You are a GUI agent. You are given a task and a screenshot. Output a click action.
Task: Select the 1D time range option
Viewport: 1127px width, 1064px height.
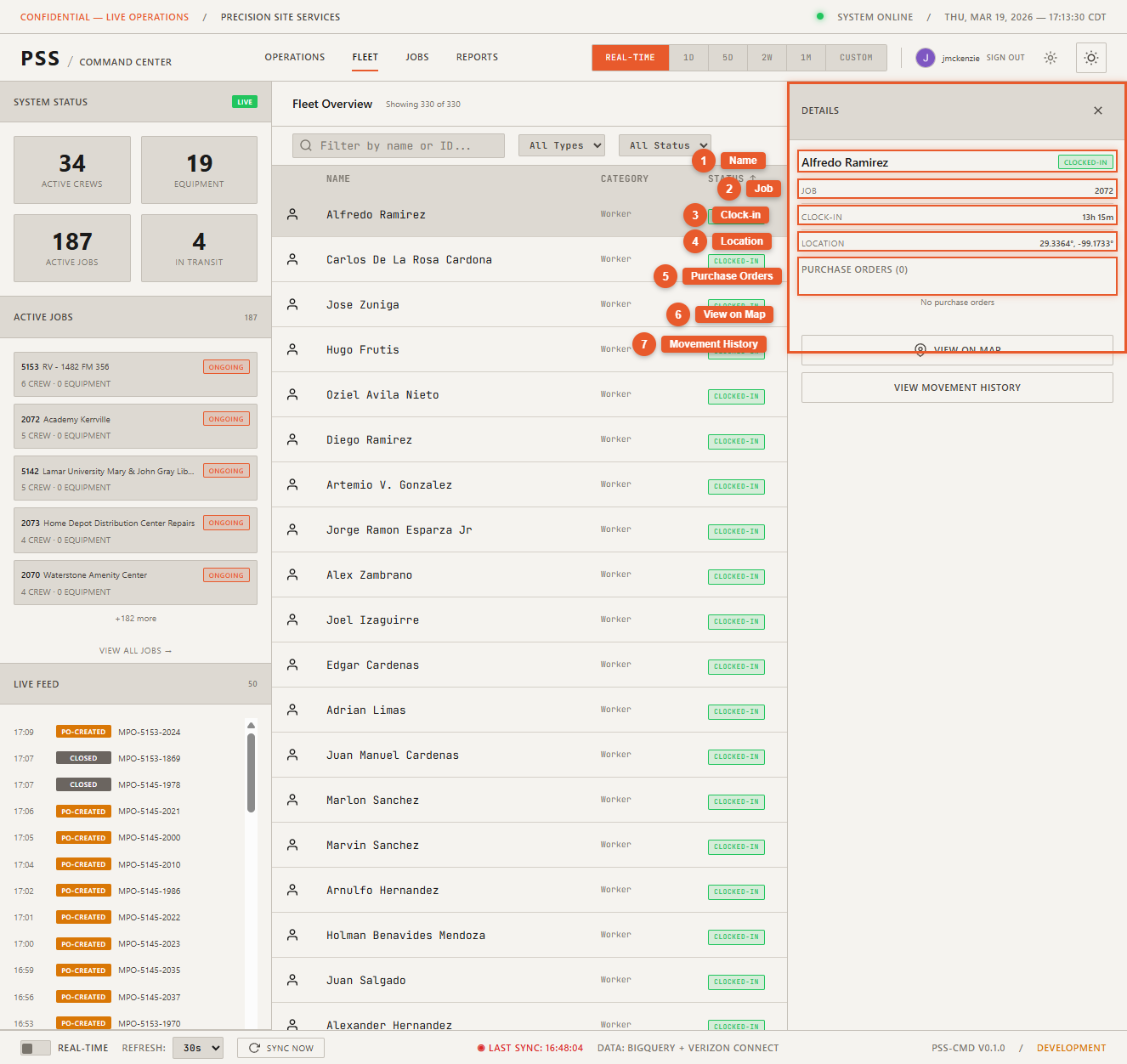[688, 58]
